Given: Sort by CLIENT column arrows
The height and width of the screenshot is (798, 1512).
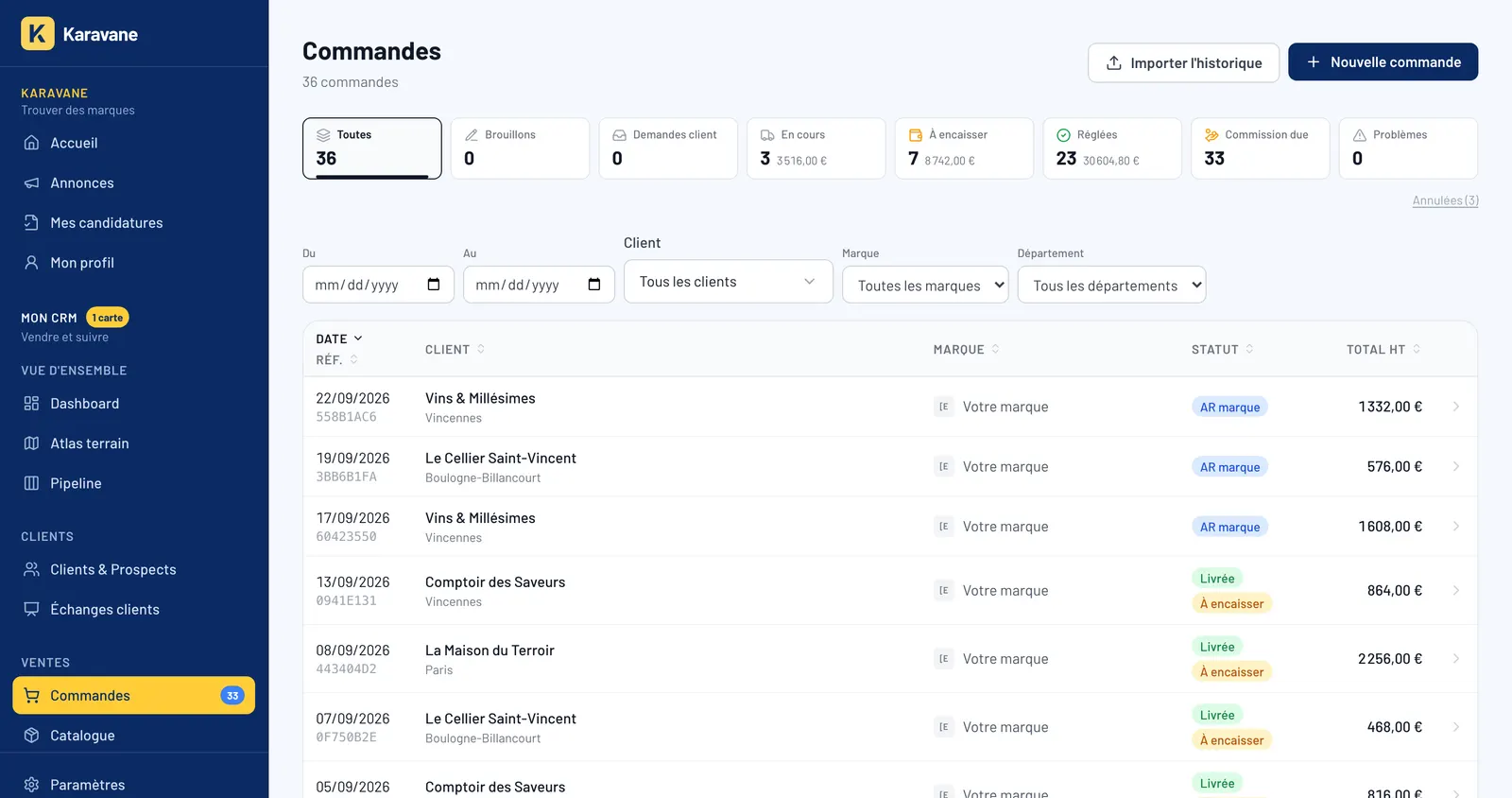Looking at the screenshot, I should (x=481, y=349).
